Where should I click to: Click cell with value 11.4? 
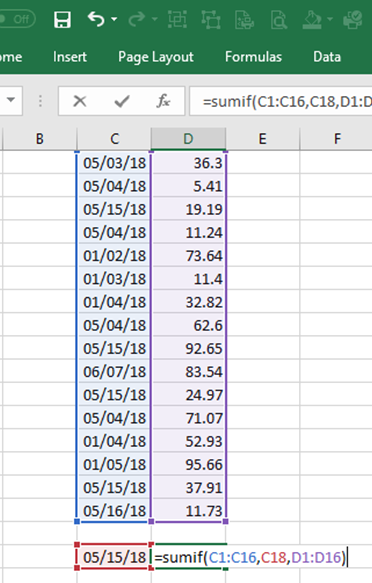click(188, 278)
